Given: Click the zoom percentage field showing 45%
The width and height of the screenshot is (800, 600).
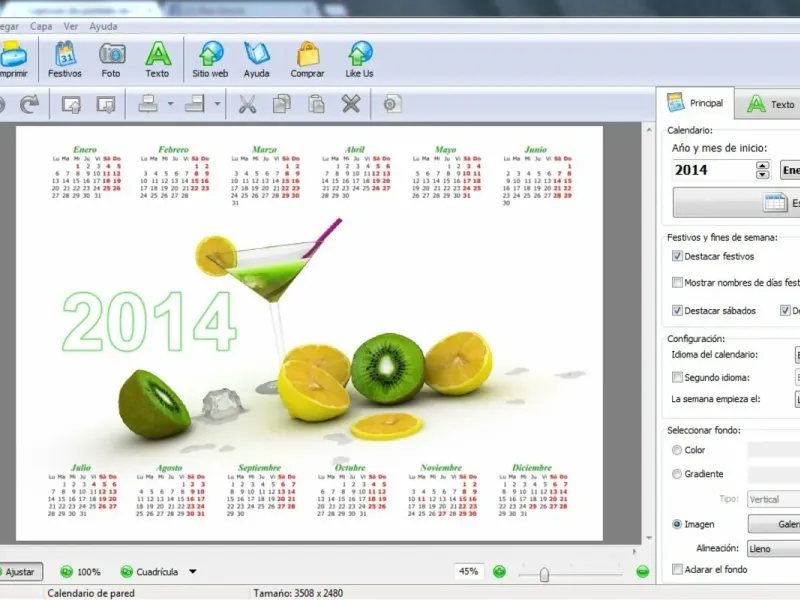Looking at the screenshot, I should pyautogui.click(x=469, y=571).
